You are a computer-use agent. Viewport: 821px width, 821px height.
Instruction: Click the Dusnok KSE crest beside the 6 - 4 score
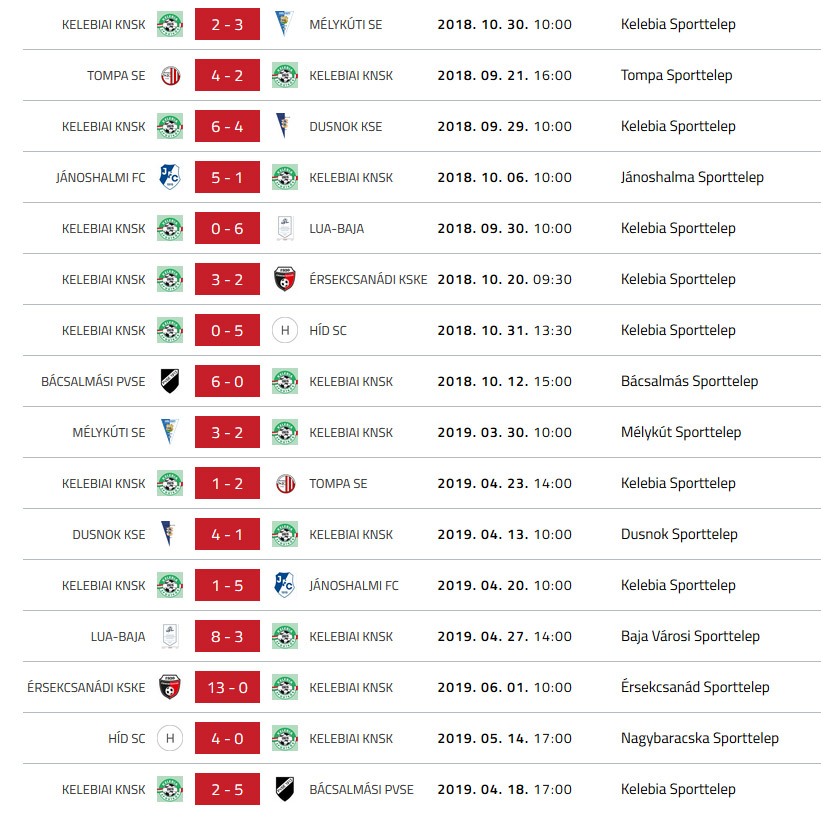coord(284,126)
